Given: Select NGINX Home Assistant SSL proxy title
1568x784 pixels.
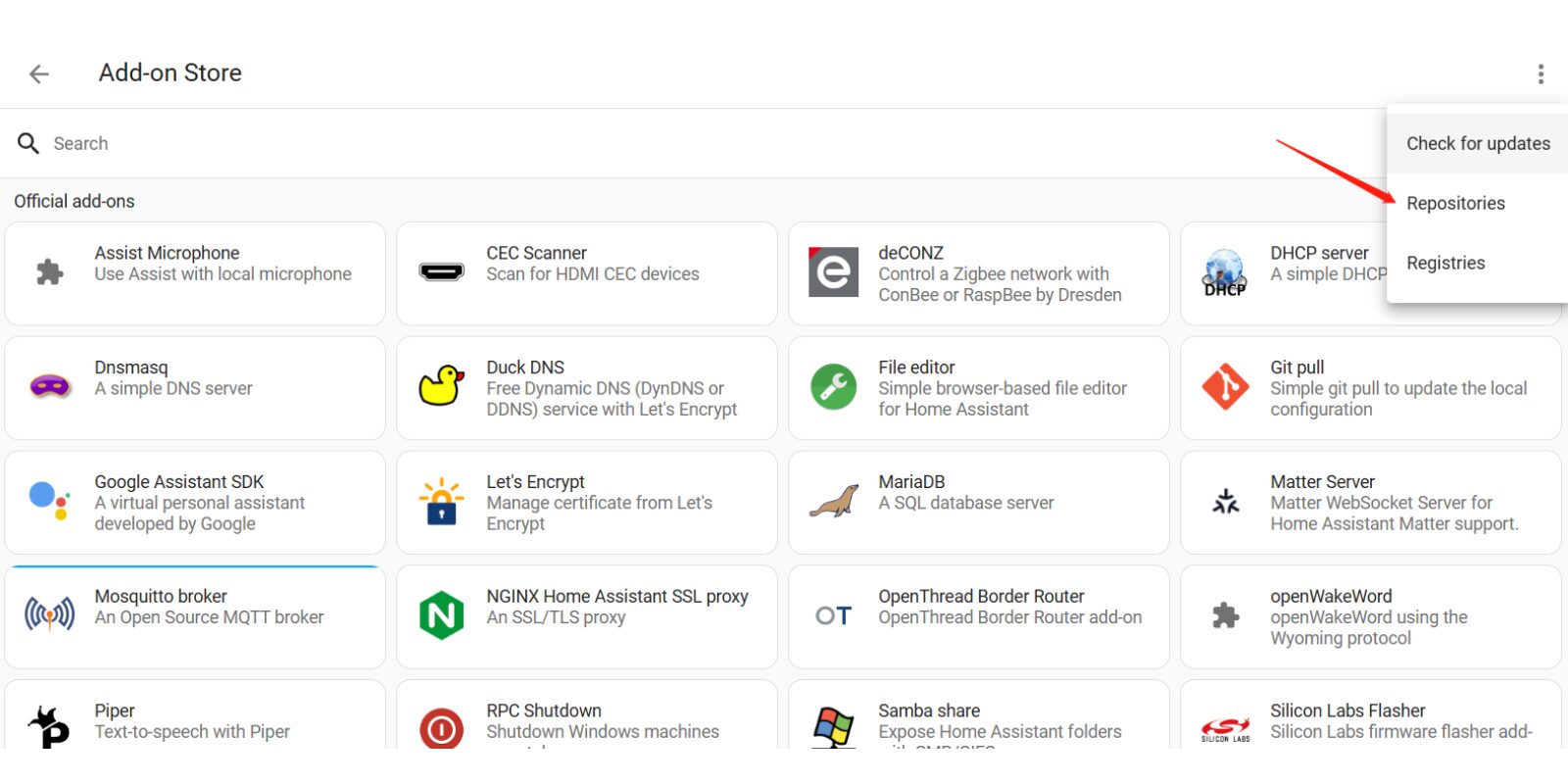Looking at the screenshot, I should [617, 596].
